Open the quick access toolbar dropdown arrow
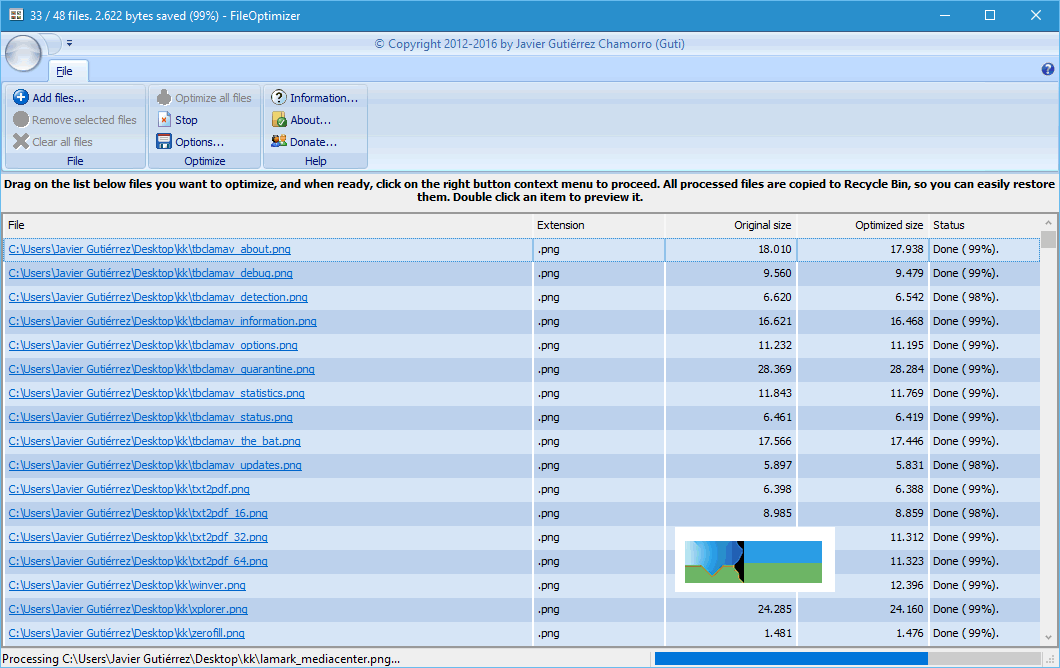 click(69, 43)
